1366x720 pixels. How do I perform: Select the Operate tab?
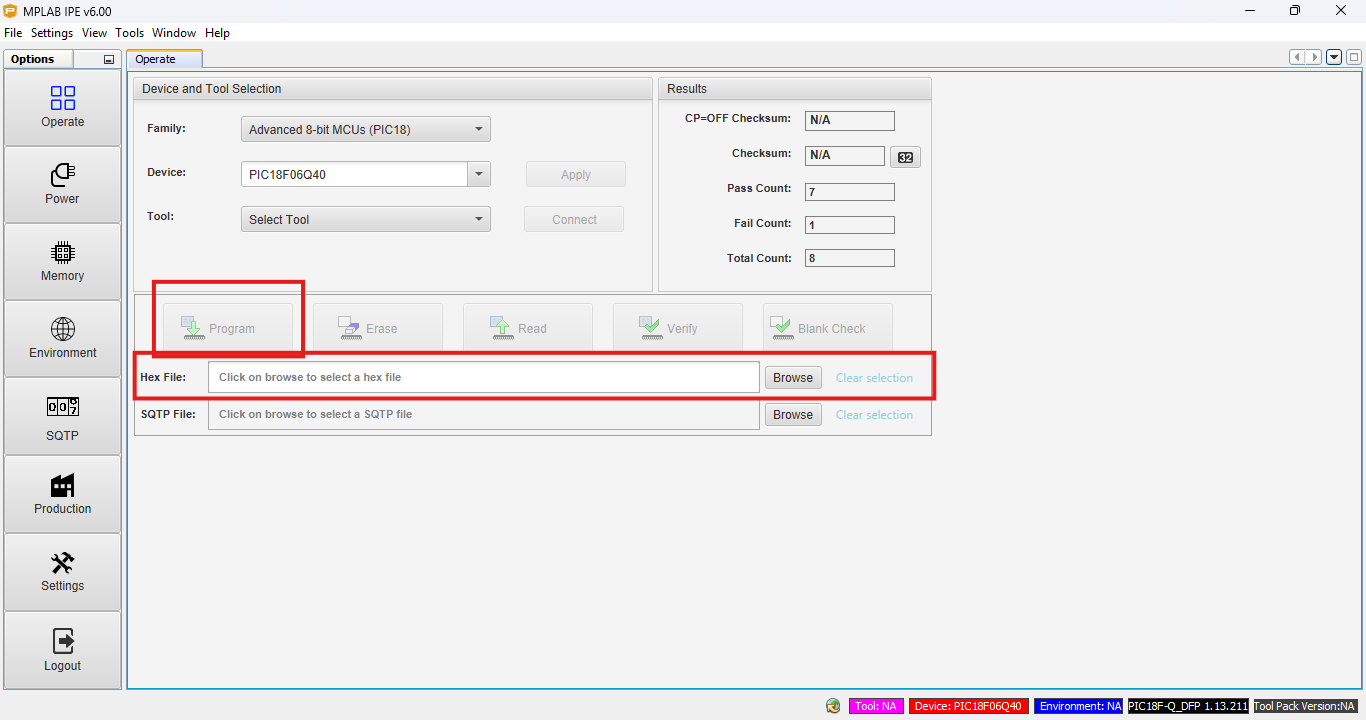(x=164, y=59)
